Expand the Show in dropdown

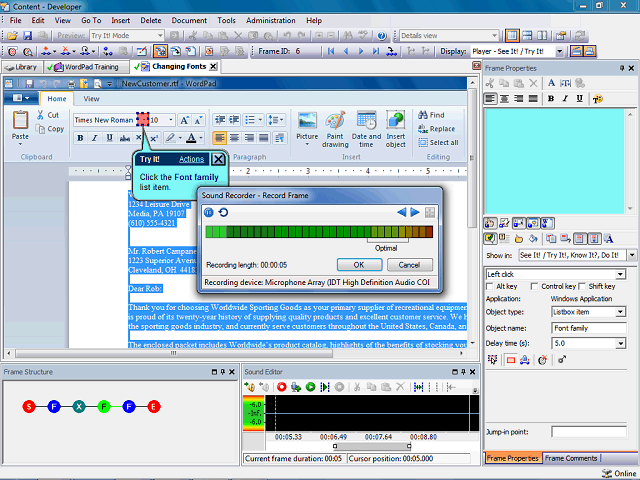632,256
